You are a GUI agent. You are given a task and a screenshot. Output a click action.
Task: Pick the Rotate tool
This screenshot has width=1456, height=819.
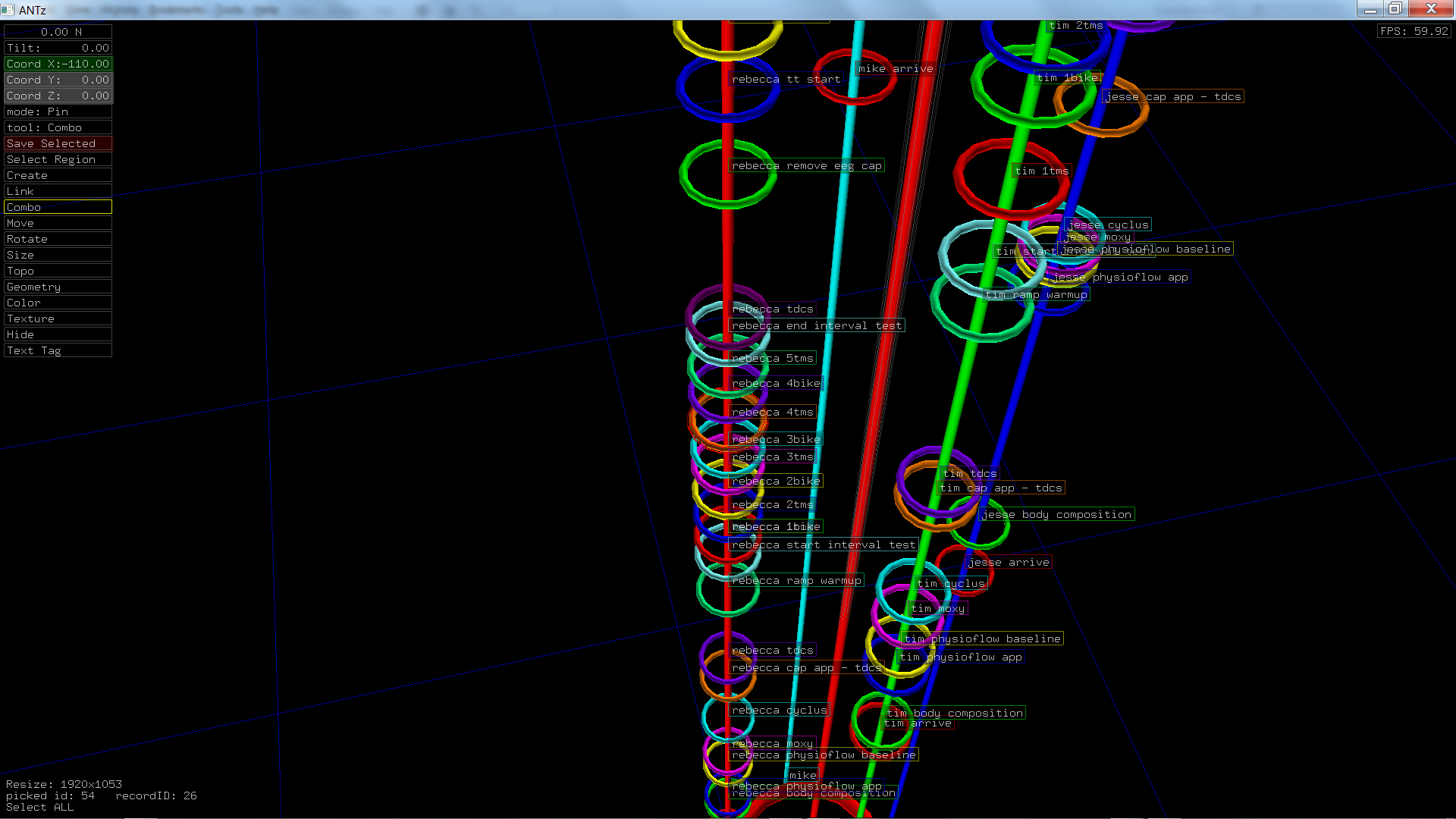point(58,239)
